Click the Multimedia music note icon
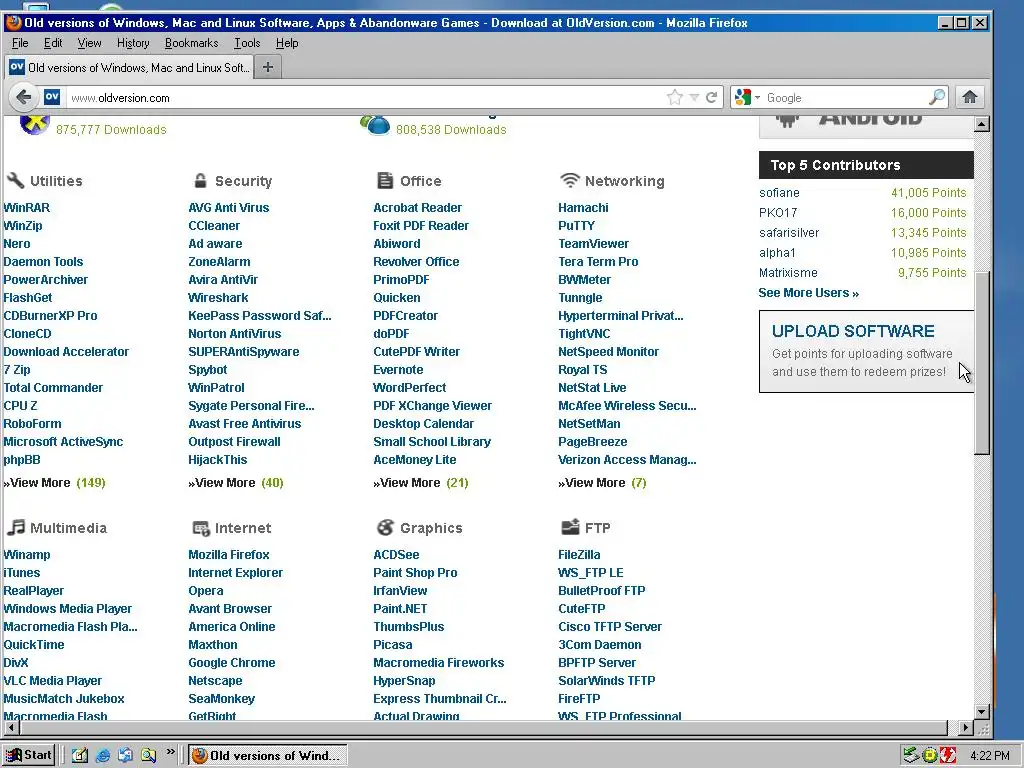This screenshot has width=1024, height=768. (x=16, y=527)
